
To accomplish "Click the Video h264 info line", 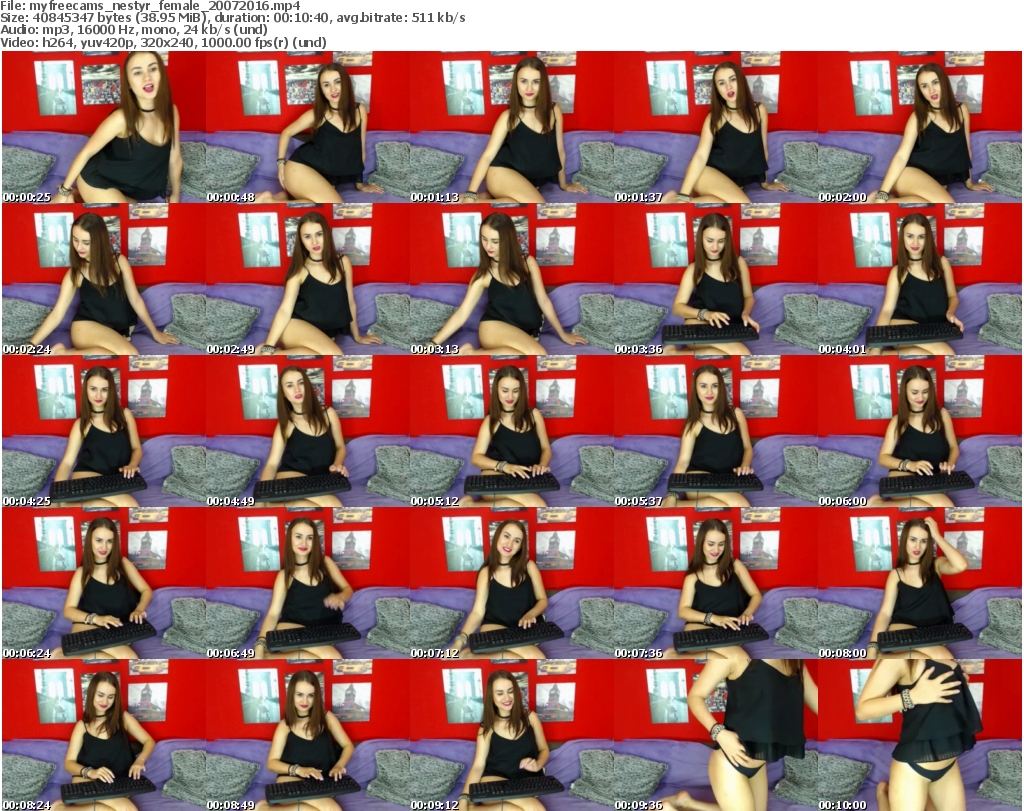I will point(163,42).
